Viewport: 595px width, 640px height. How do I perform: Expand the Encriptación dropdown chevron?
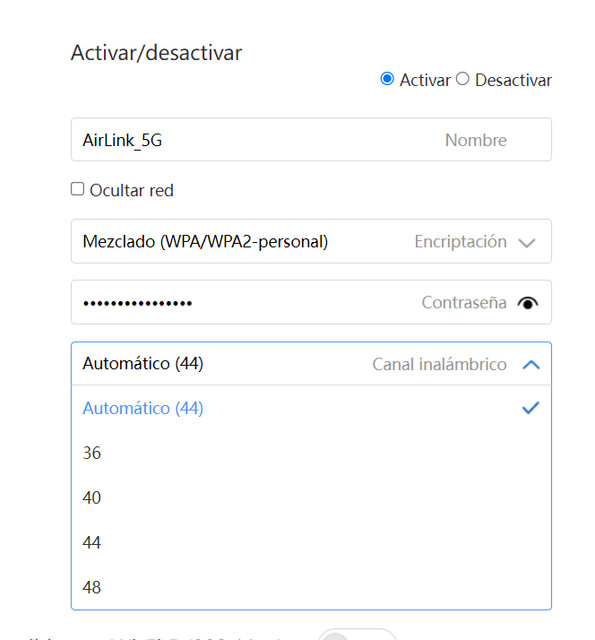pos(527,243)
